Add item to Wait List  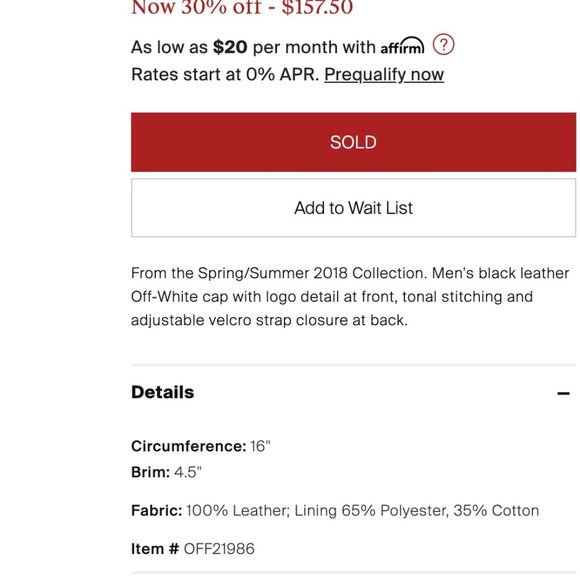(x=353, y=208)
